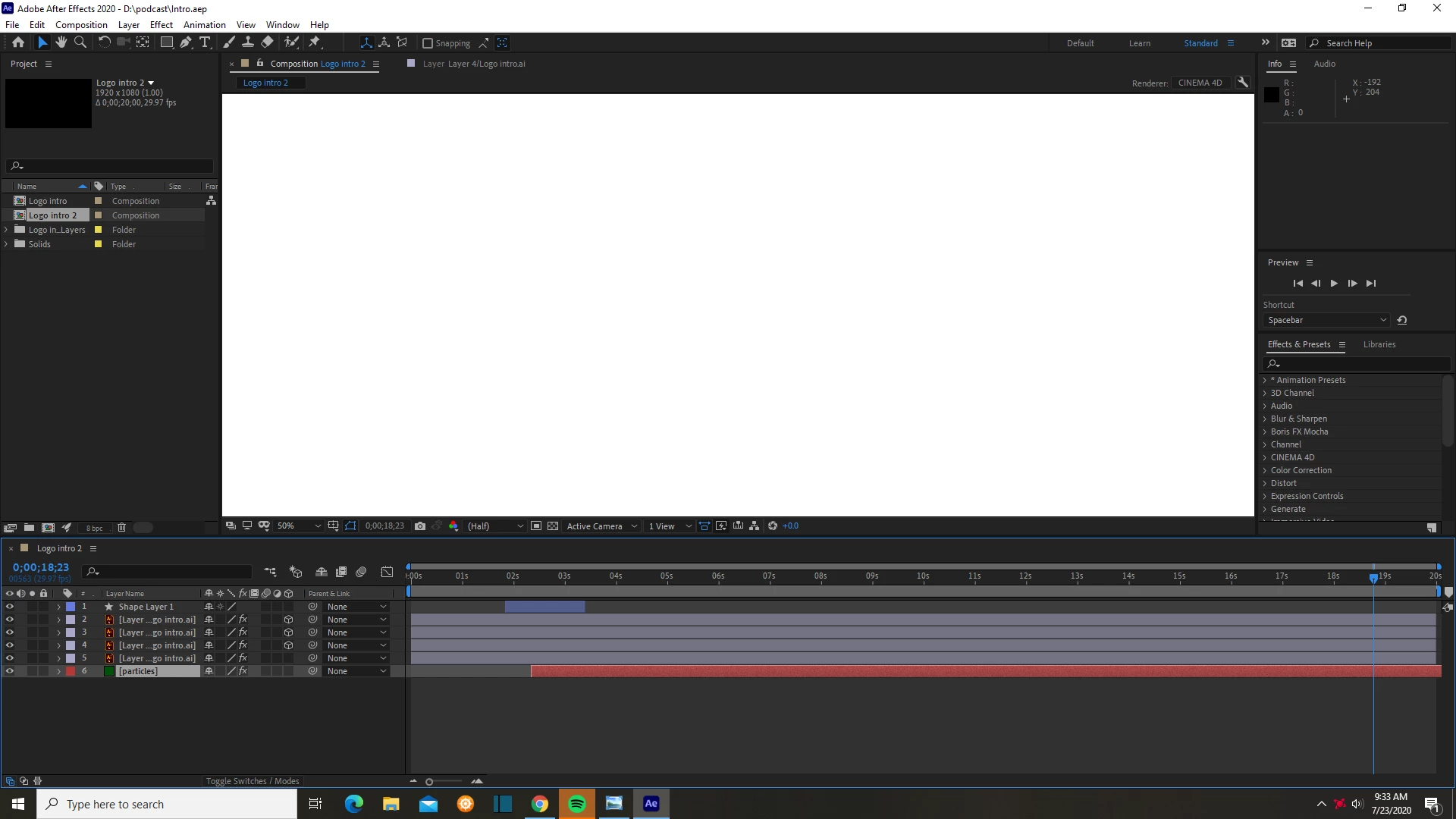Viewport: 1456px width, 819px height.
Task: Enable the Snapping checkbox
Action: coord(428,43)
